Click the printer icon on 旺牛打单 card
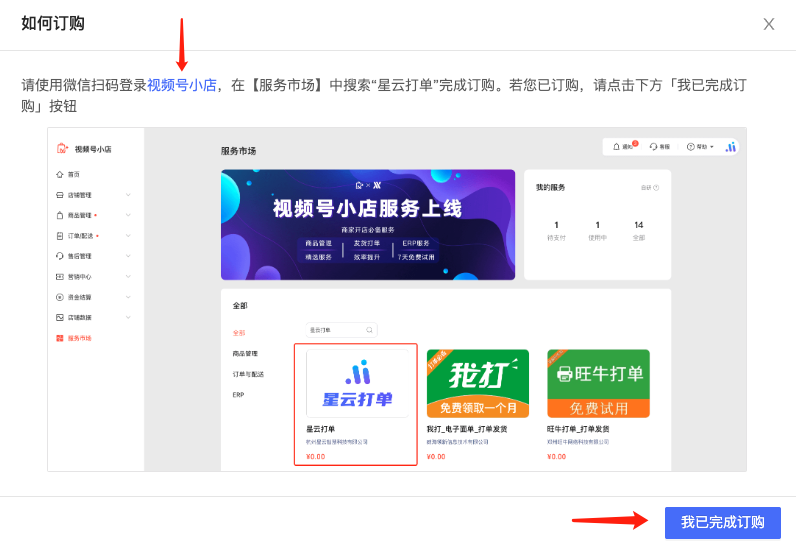 [x=564, y=374]
